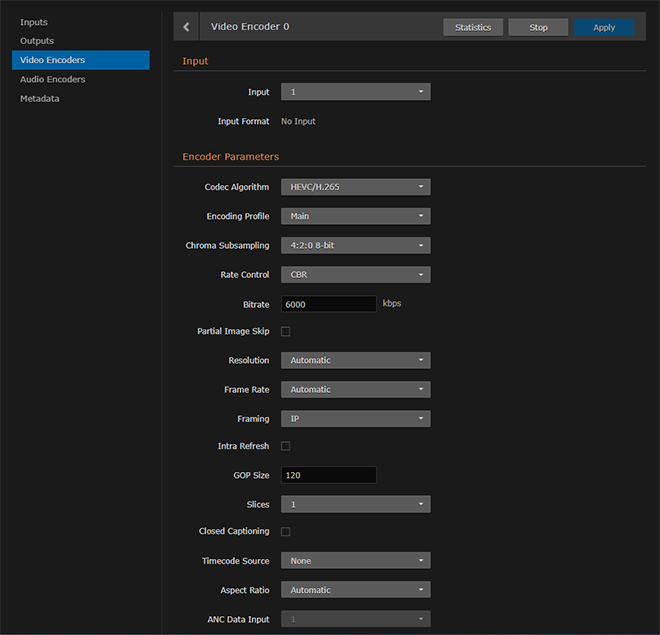Select the Input source dropdown
Viewport: 660px width, 635px height.
(x=355, y=92)
